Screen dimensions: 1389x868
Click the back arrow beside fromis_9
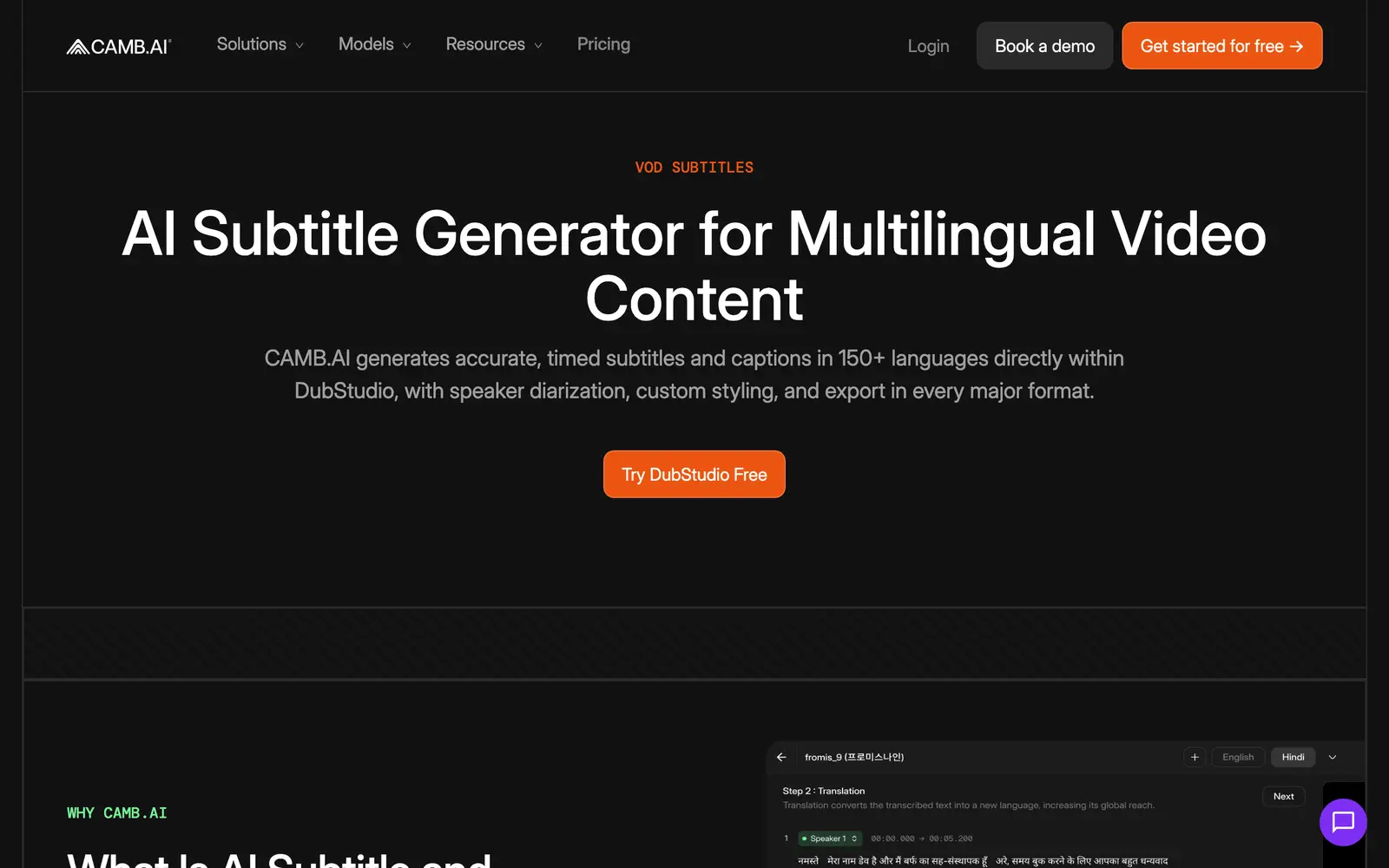[x=781, y=757]
